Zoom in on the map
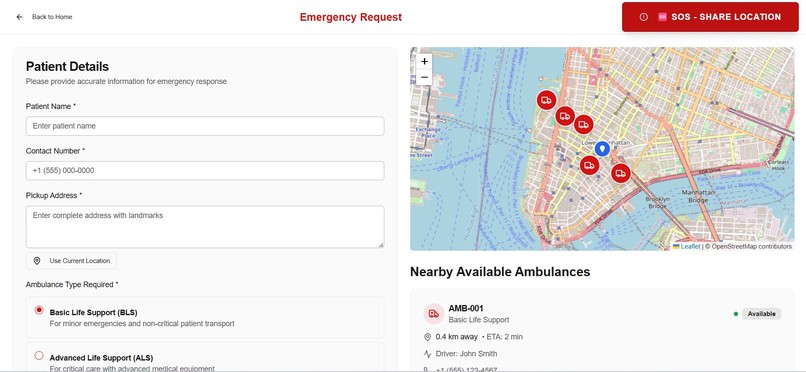Screen dimensions: 806x372 [424, 61]
